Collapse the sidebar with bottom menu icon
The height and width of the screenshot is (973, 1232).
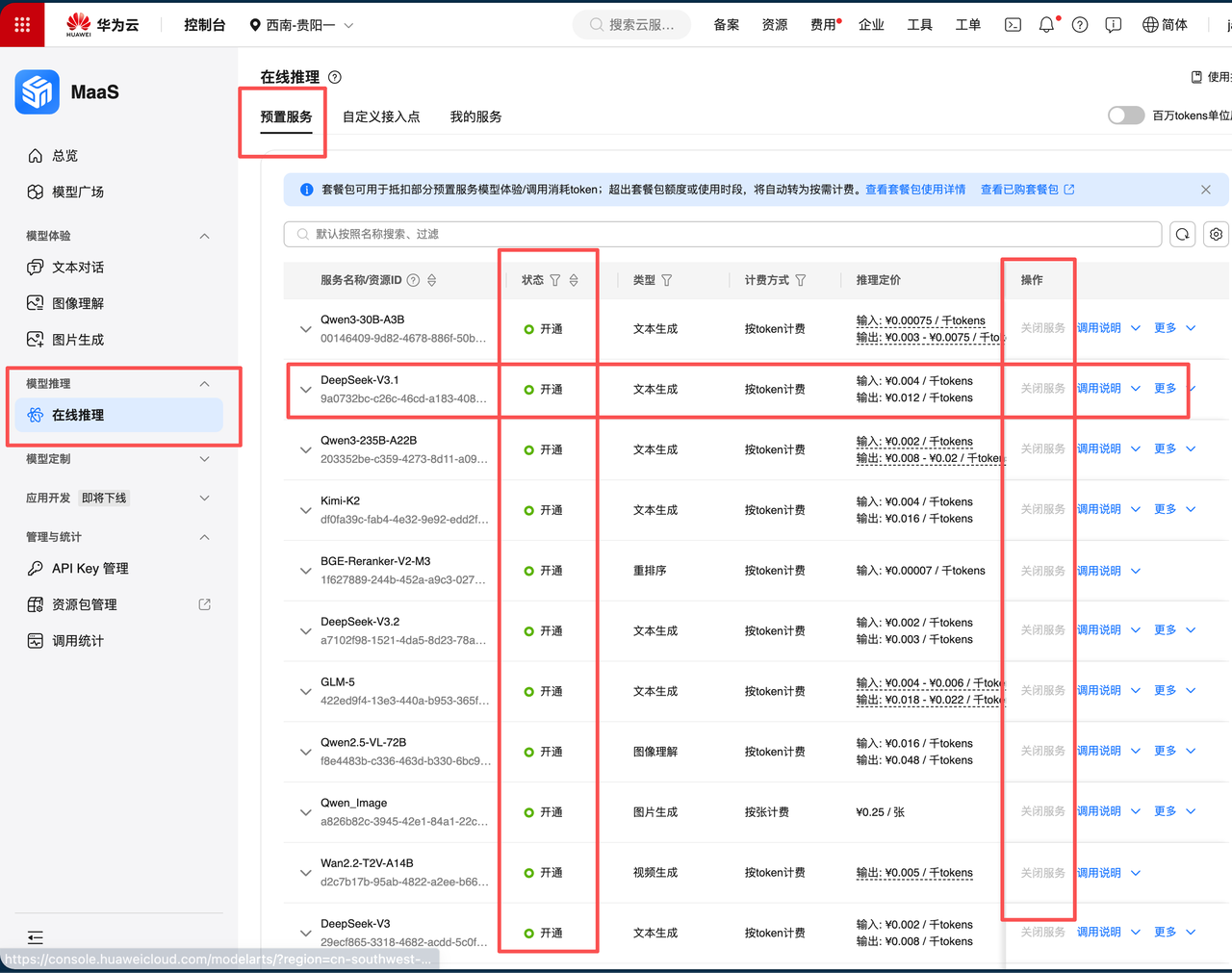pyautogui.click(x=36, y=937)
